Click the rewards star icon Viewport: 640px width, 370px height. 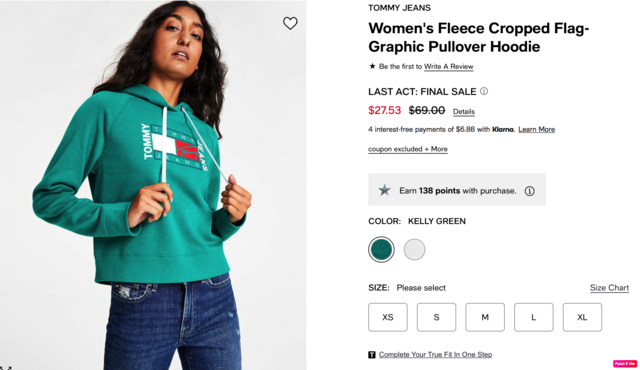tap(384, 190)
